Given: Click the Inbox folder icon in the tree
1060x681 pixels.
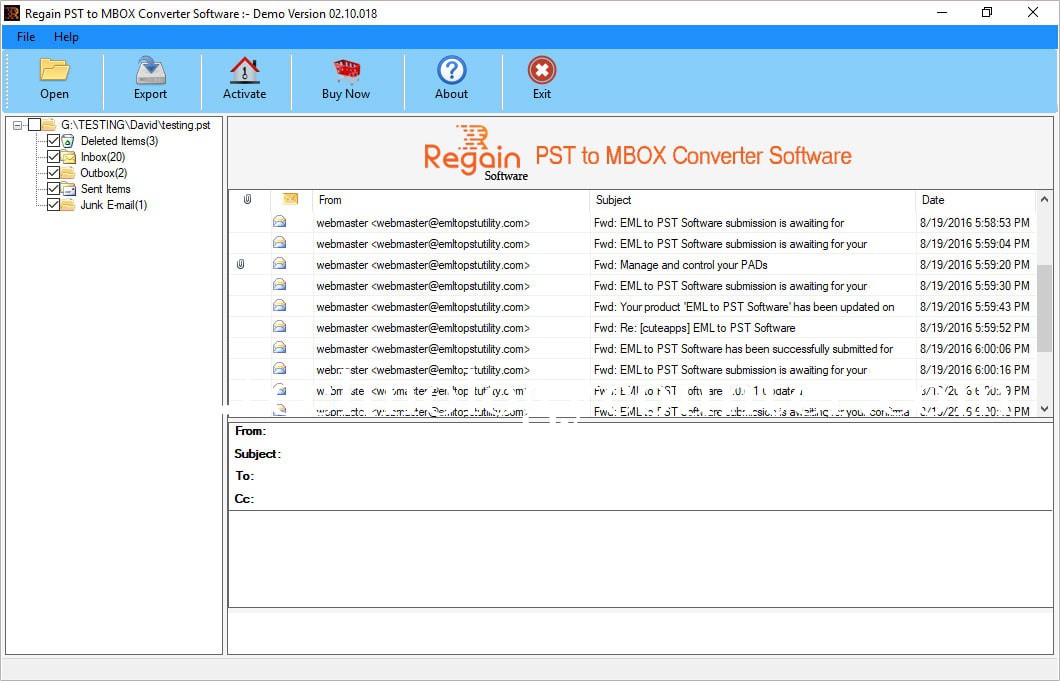Looking at the screenshot, I should click(x=68, y=157).
